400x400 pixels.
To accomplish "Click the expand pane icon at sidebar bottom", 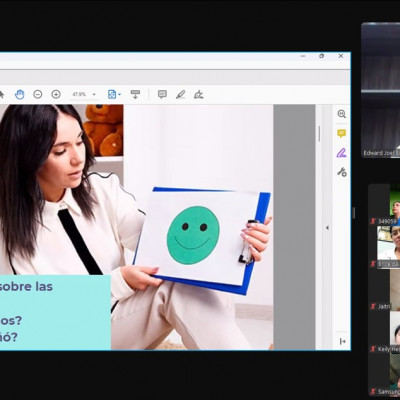I will (342, 341).
